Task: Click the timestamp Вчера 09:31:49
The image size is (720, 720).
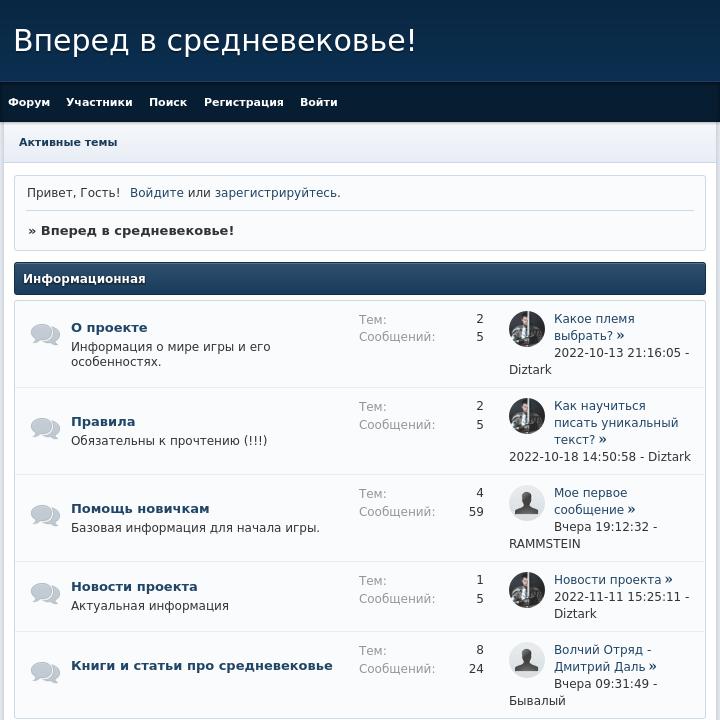Action: click(x=601, y=684)
